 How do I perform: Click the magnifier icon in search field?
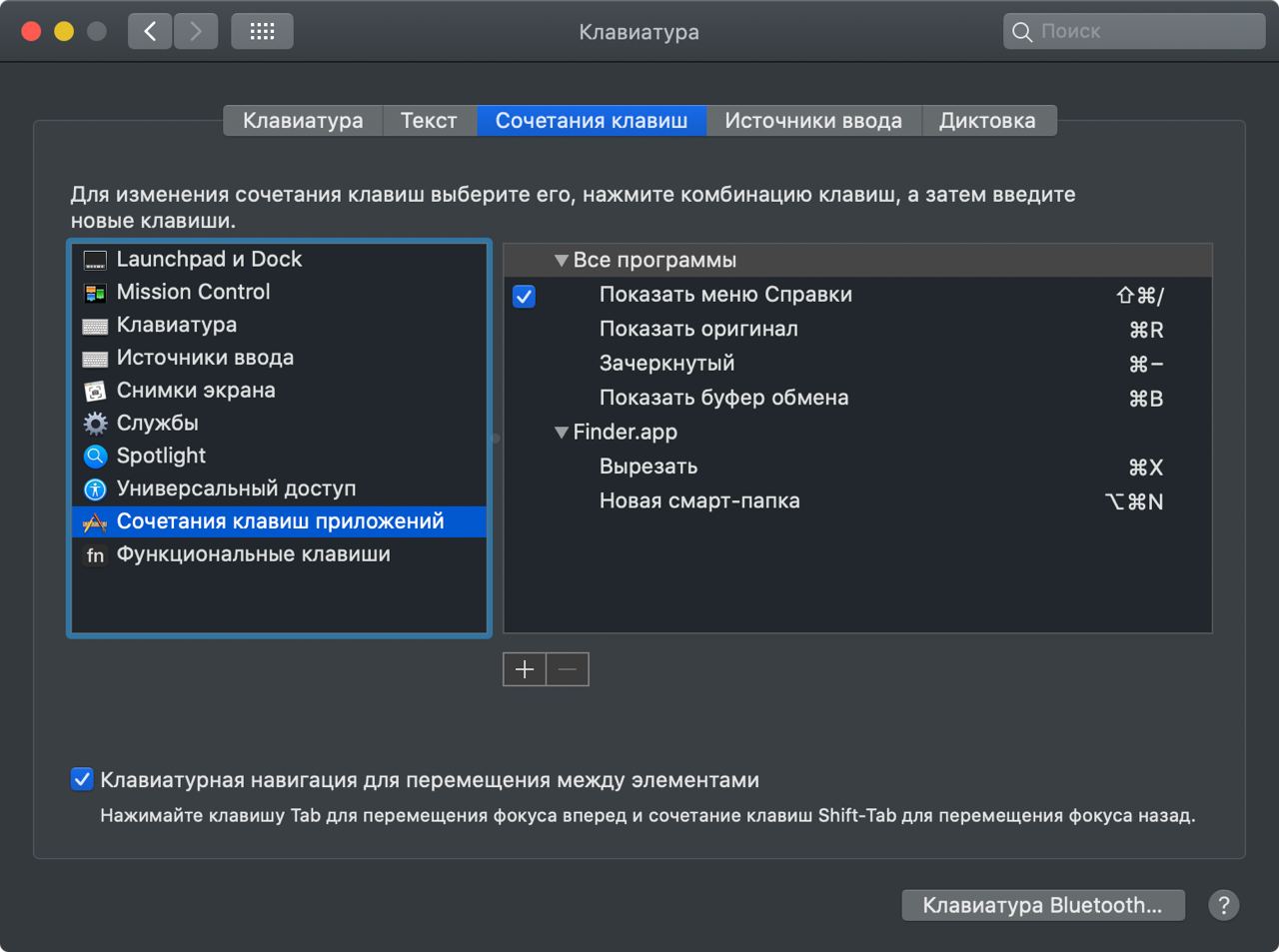pyautogui.click(x=1022, y=32)
